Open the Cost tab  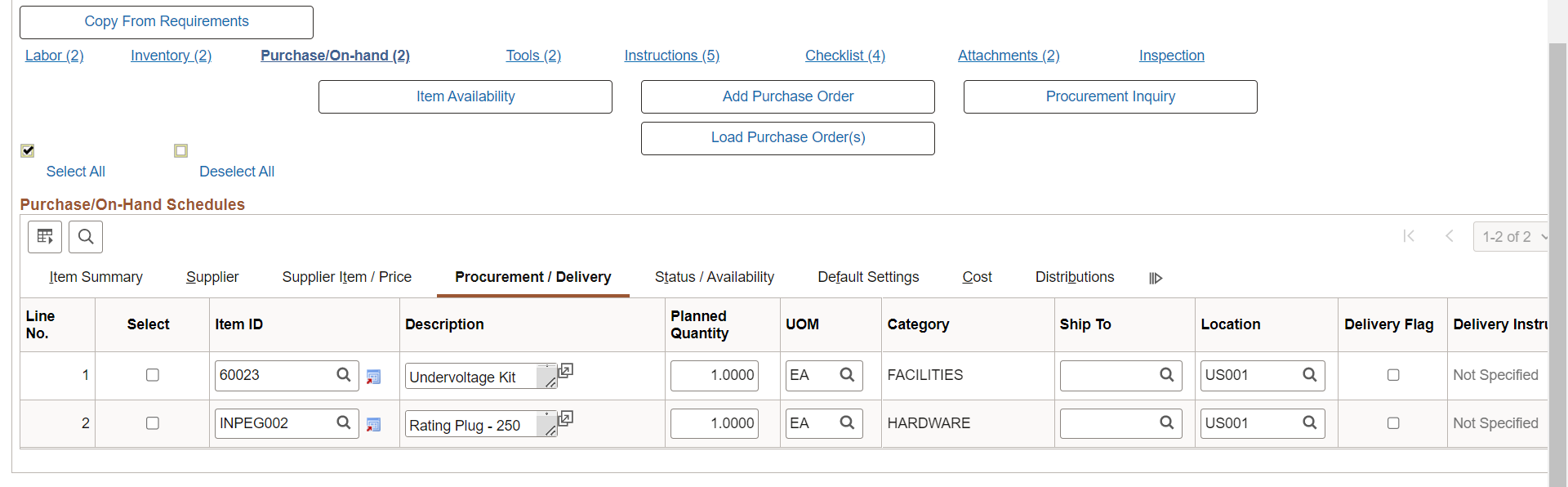[x=977, y=278]
